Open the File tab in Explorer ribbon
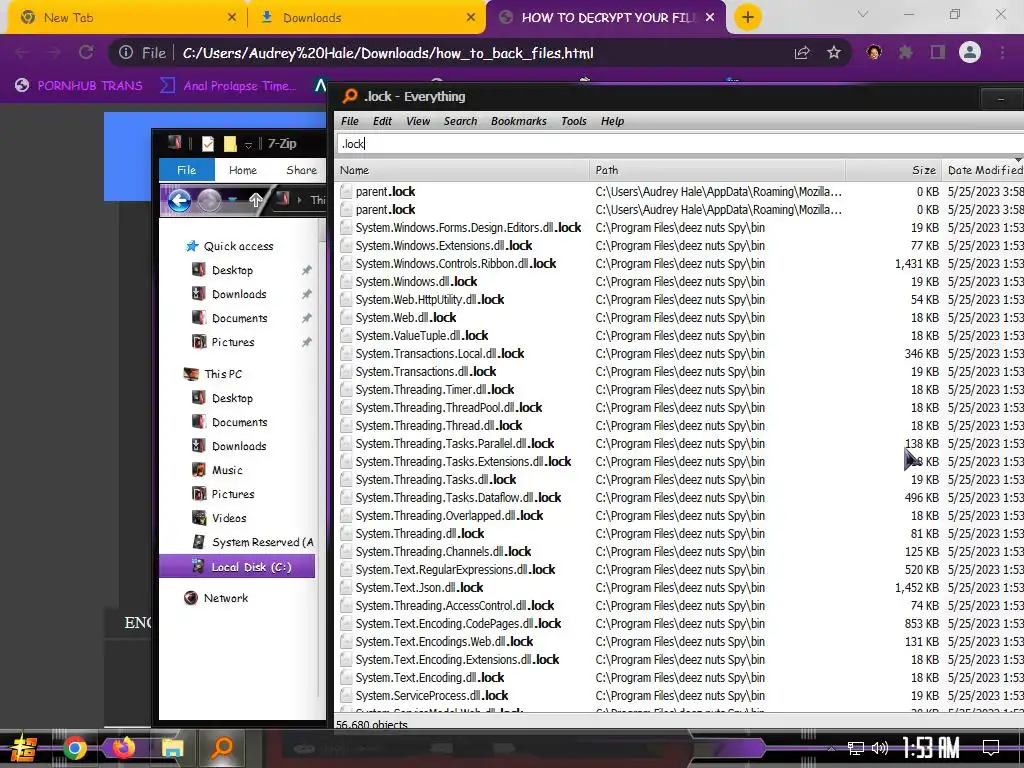The height and width of the screenshot is (768, 1024). click(x=186, y=170)
